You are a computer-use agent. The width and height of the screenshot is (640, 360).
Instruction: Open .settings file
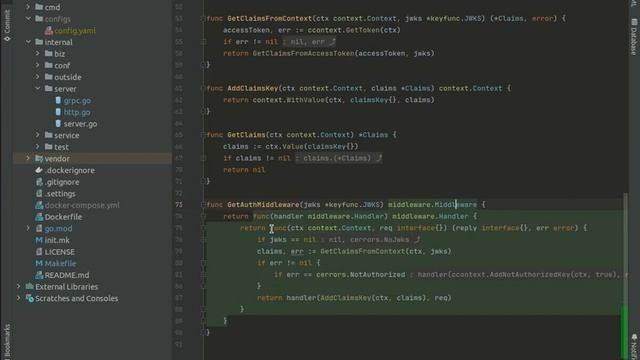coord(60,193)
